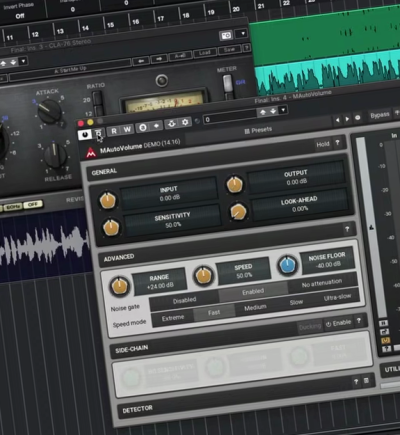Click the A/B comparison icon in MAutoVolume toolbar
The image size is (400, 435).
coord(143,127)
